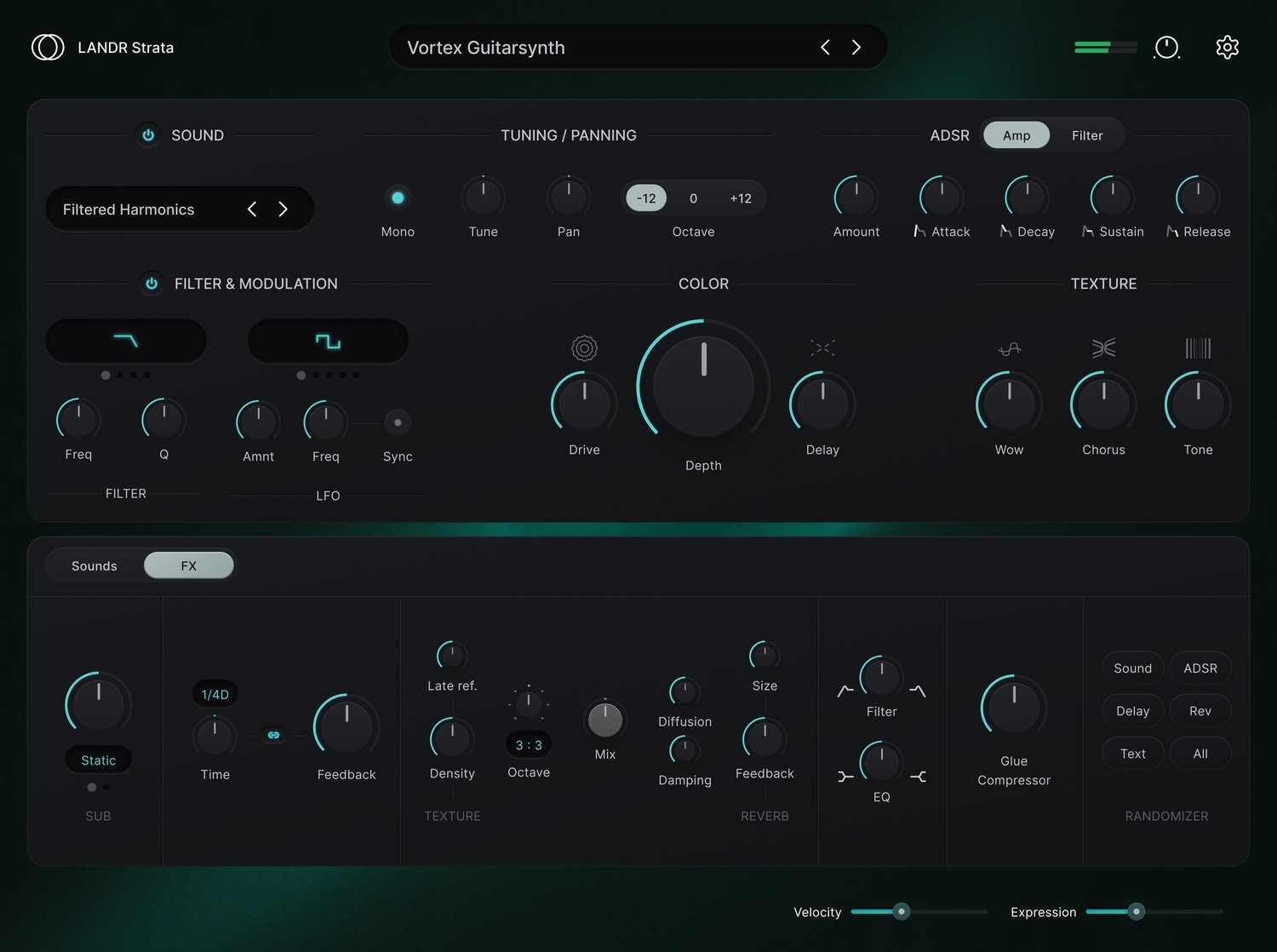This screenshot has height=952, width=1277.
Task: Click the Wow waveform icon
Action: tap(1009, 348)
